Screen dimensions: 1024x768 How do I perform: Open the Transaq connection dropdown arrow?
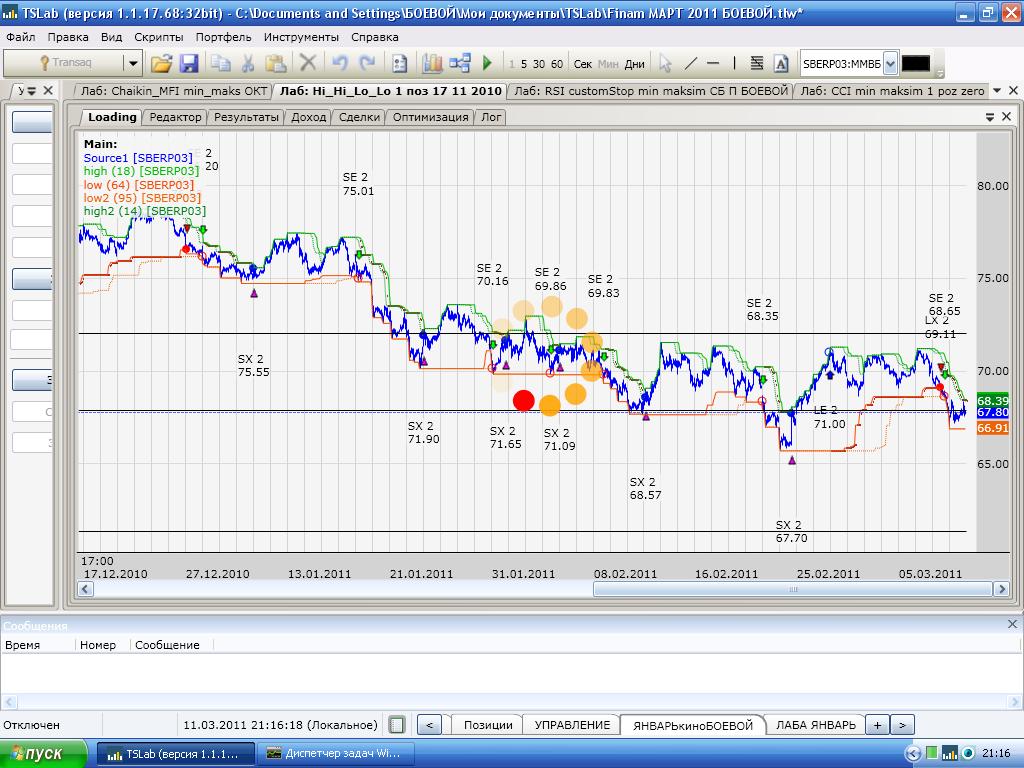[132, 63]
